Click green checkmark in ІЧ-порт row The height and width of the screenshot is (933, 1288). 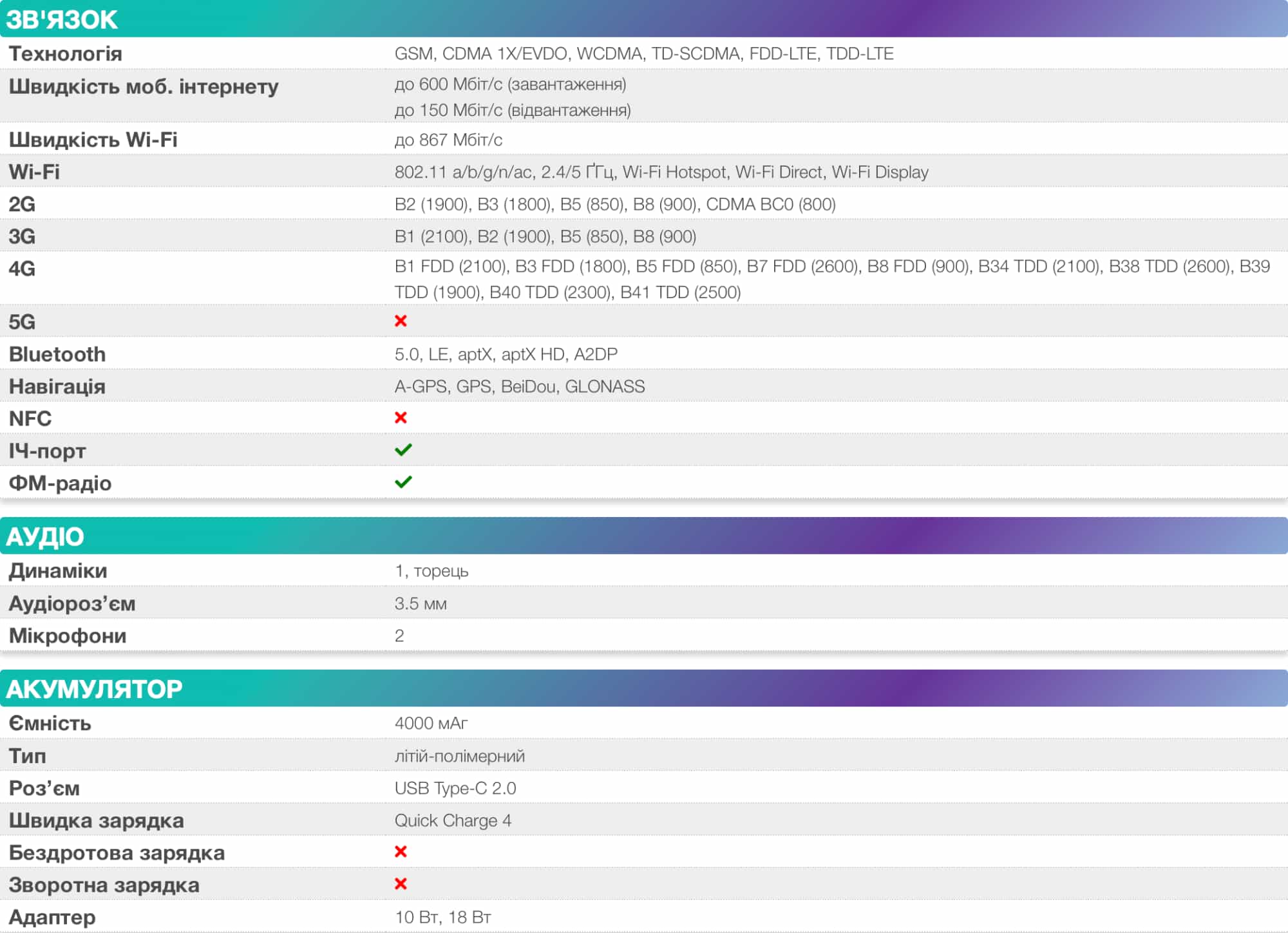click(403, 449)
